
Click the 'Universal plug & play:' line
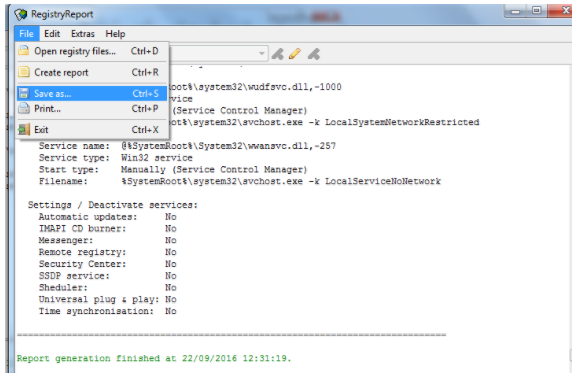pyautogui.click(x=107, y=300)
